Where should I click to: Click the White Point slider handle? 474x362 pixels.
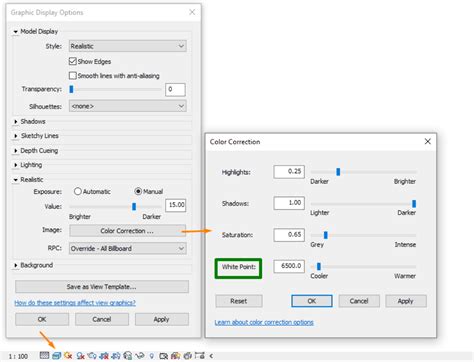(x=319, y=266)
